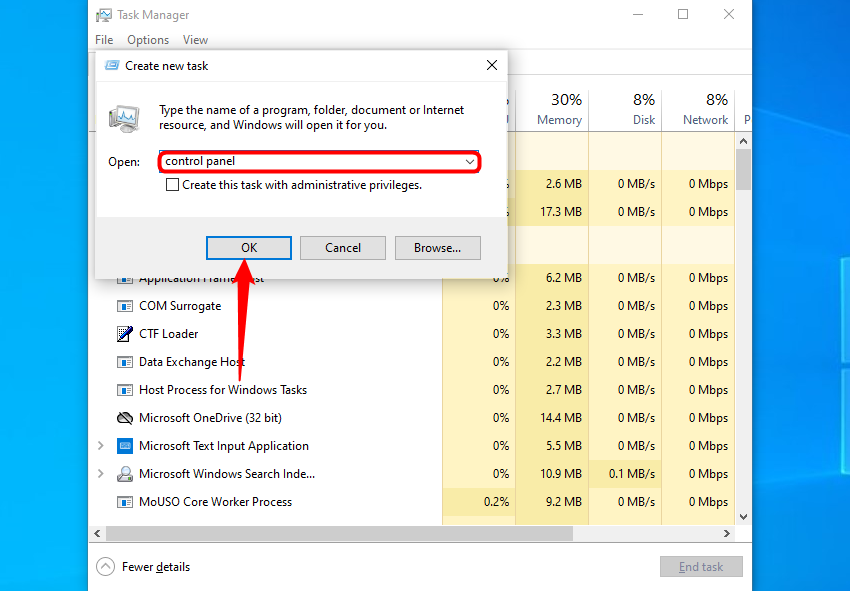Click the COM Surrogate process icon
The height and width of the screenshot is (591, 850).
125,306
